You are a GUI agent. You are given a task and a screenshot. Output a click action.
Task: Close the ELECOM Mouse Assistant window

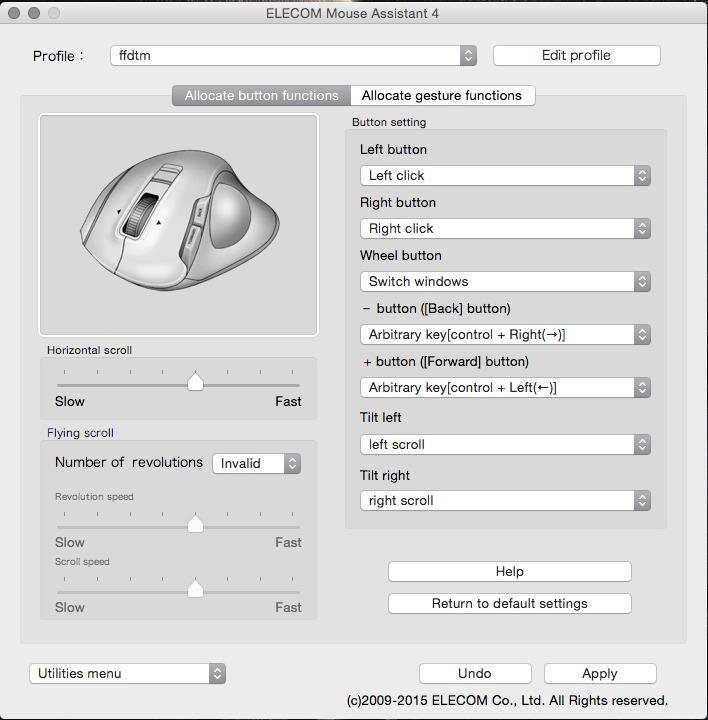coord(14,13)
